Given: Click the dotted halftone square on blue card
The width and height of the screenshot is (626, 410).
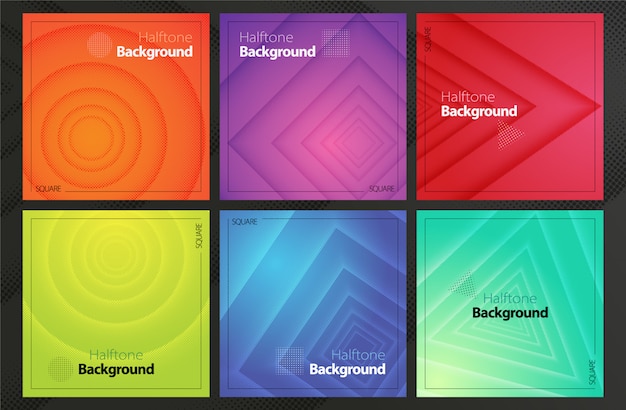Looking at the screenshot, I should [290, 361].
